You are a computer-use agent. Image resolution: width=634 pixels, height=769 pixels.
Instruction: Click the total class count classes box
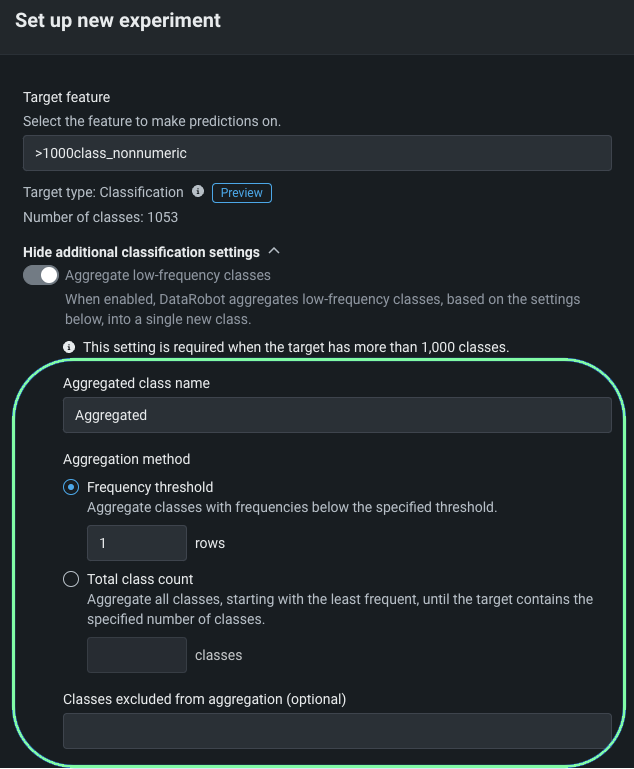[x=137, y=655]
